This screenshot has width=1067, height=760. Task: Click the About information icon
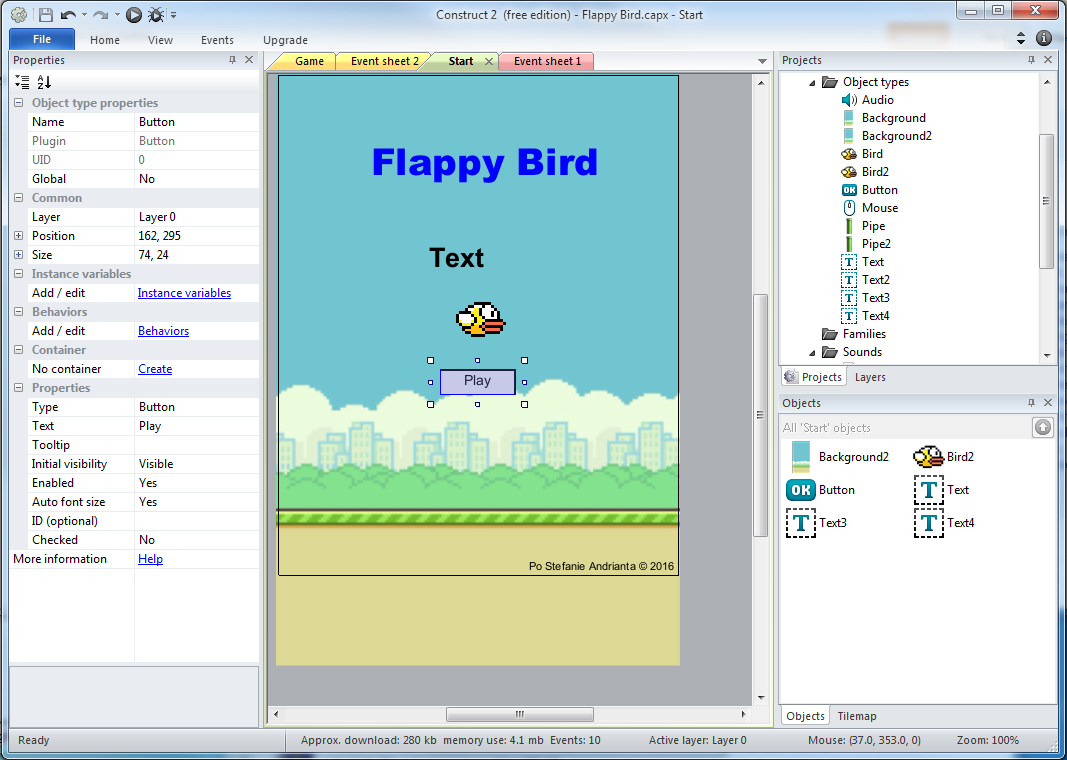point(1043,38)
